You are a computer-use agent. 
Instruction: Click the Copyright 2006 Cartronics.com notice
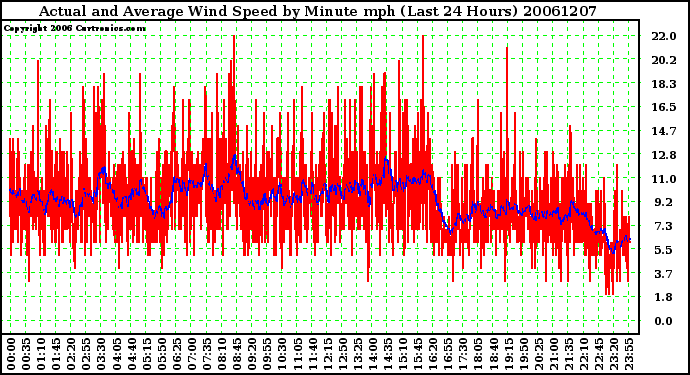(x=75, y=29)
